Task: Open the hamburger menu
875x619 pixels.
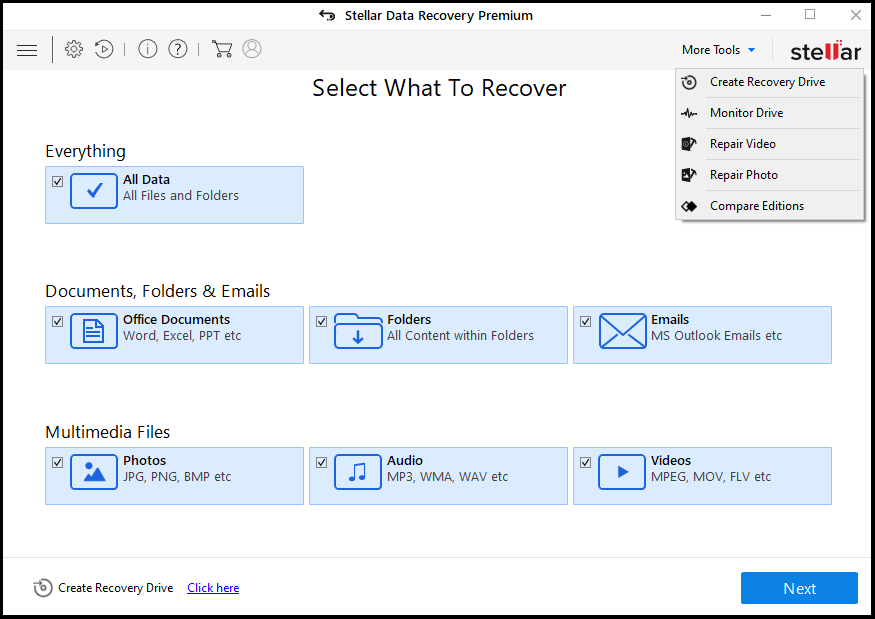Action: (x=27, y=50)
